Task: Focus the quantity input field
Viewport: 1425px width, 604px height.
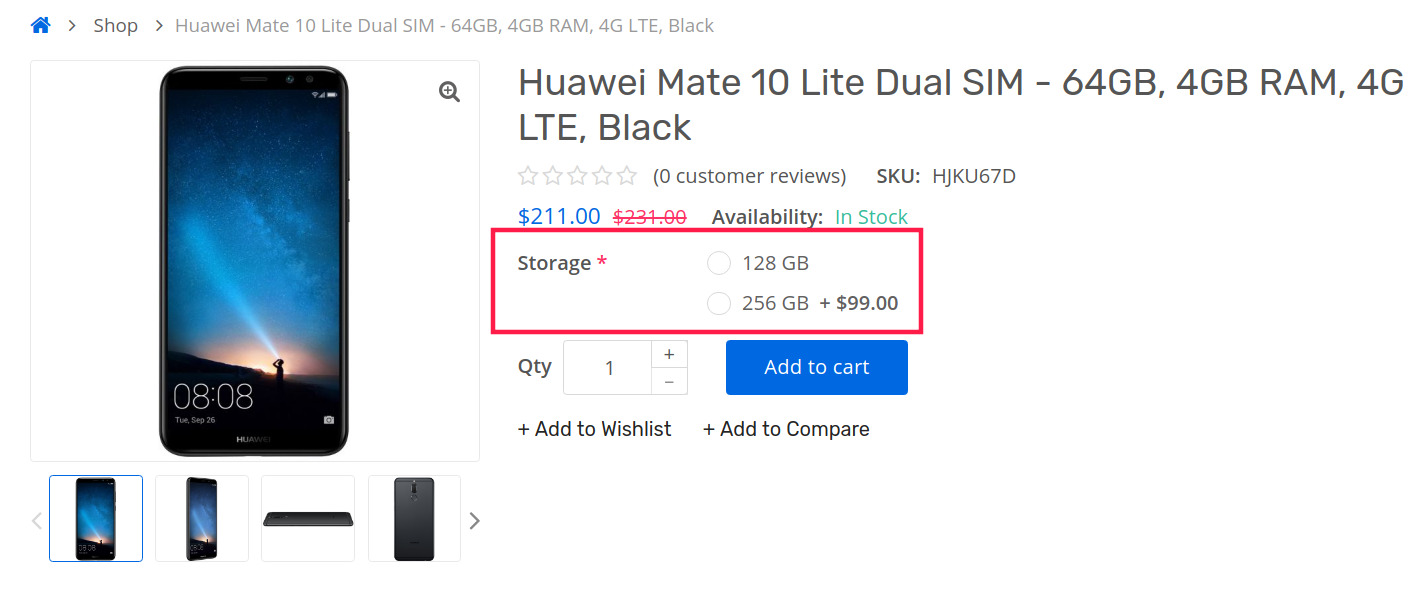Action: point(608,368)
